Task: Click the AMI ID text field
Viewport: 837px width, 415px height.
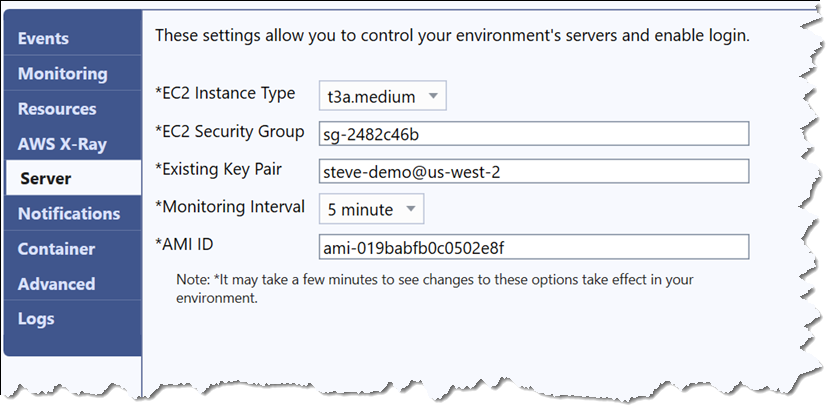Action: click(x=534, y=247)
